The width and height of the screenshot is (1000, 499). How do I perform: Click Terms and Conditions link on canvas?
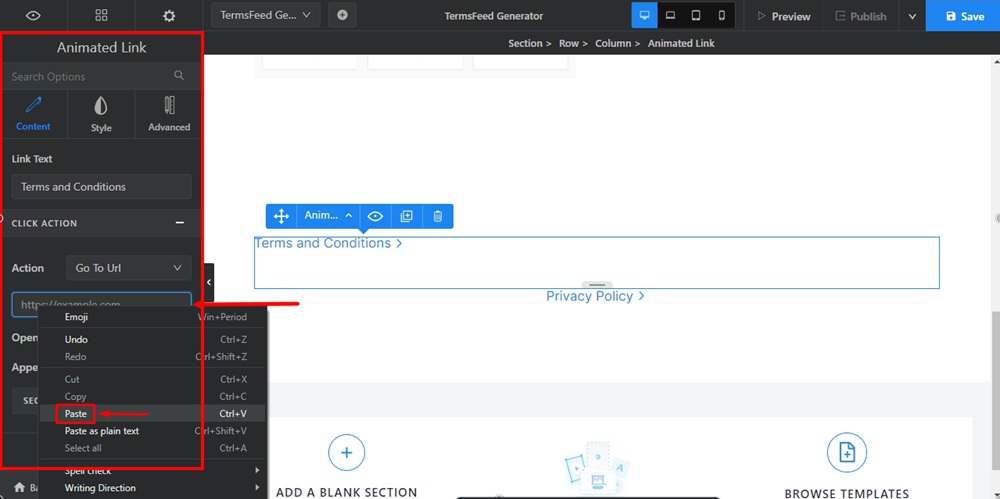coord(328,243)
